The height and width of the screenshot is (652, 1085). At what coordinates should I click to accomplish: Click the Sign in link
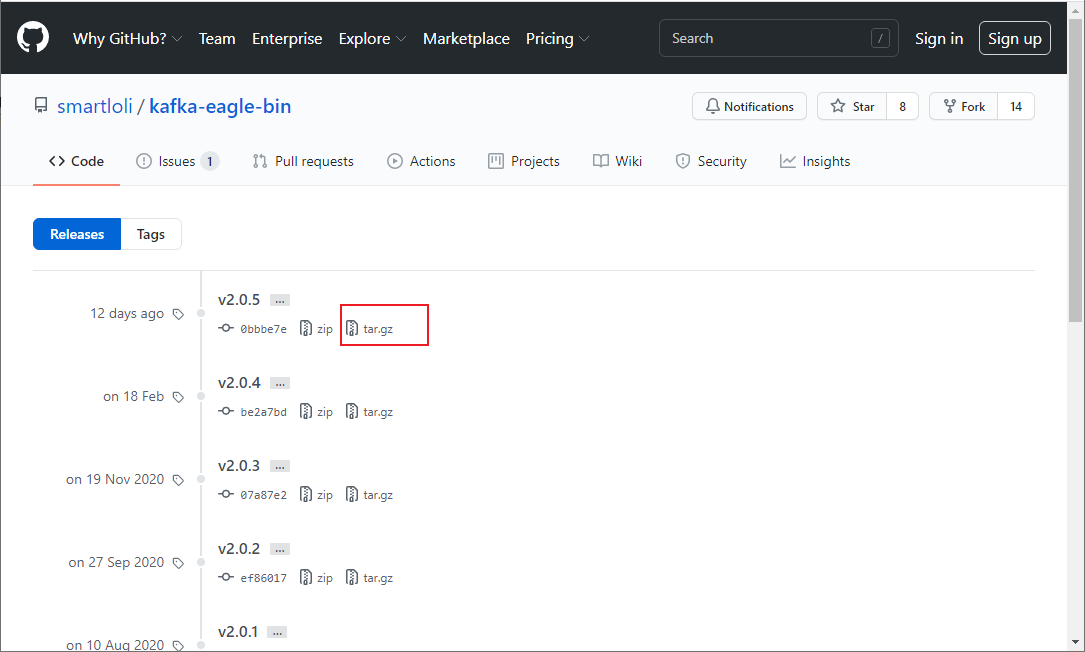click(938, 39)
